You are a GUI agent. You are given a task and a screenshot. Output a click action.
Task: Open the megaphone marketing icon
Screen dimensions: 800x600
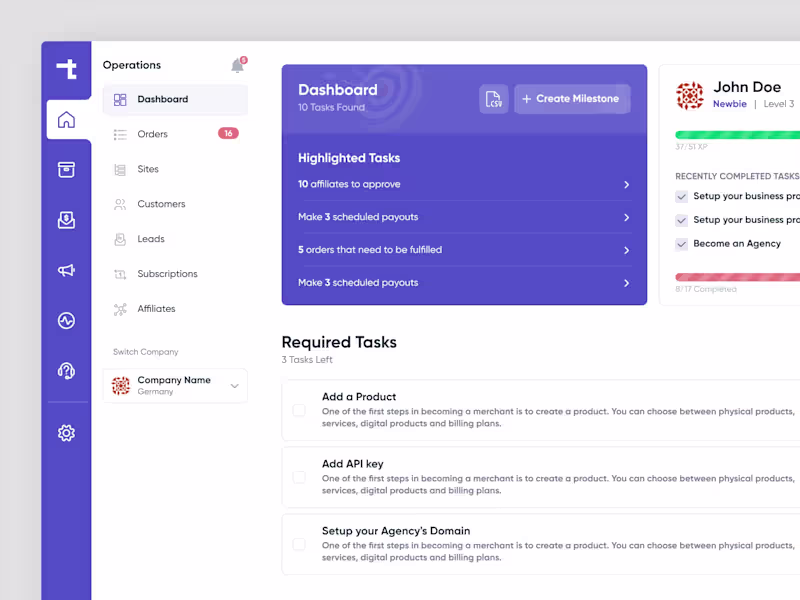(x=66, y=270)
